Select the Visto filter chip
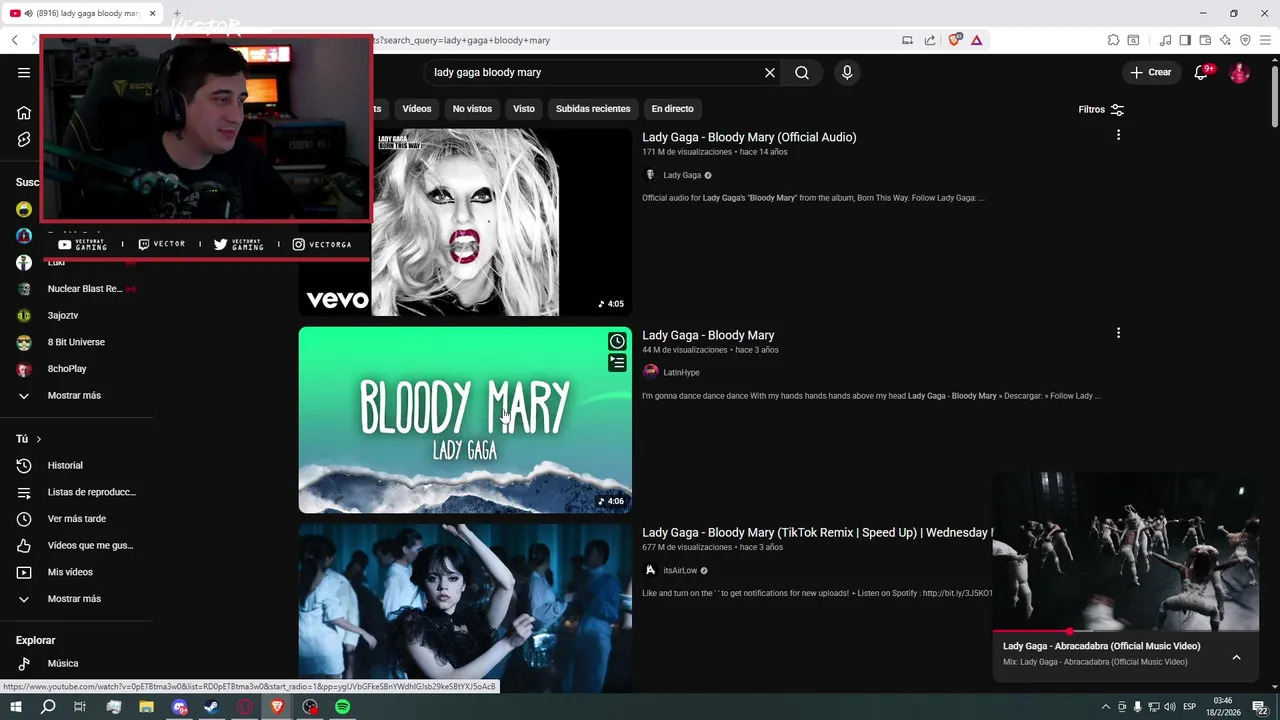Screen dimensions: 1280x720 coord(524,109)
